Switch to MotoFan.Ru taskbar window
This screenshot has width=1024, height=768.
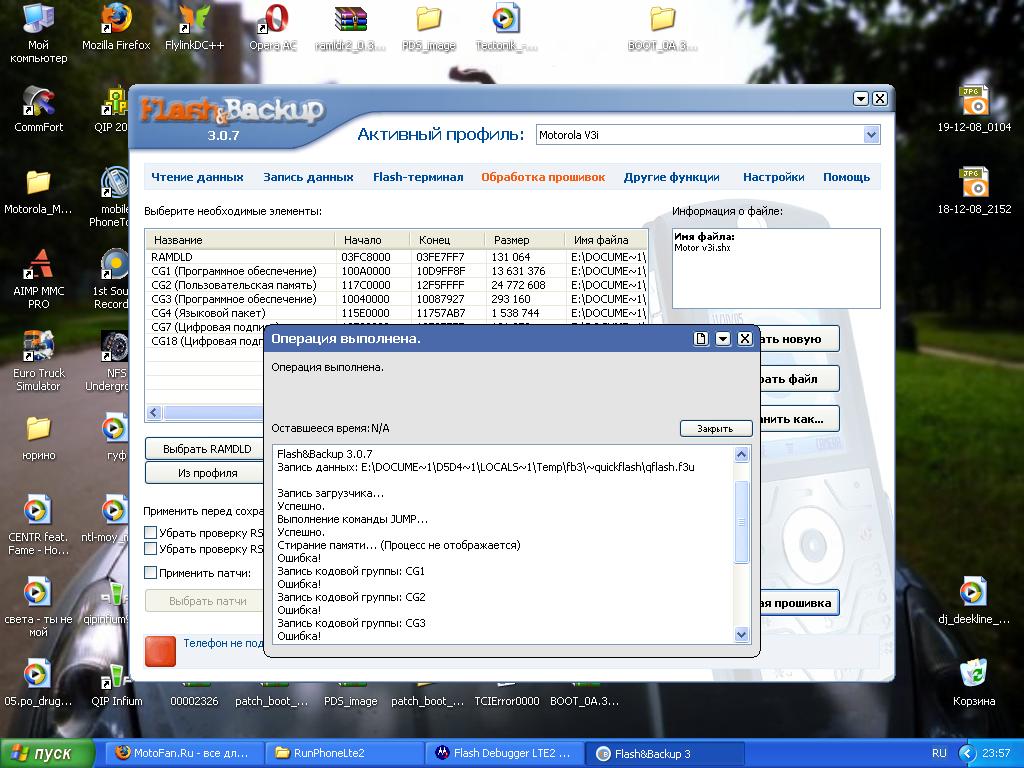(x=184, y=754)
